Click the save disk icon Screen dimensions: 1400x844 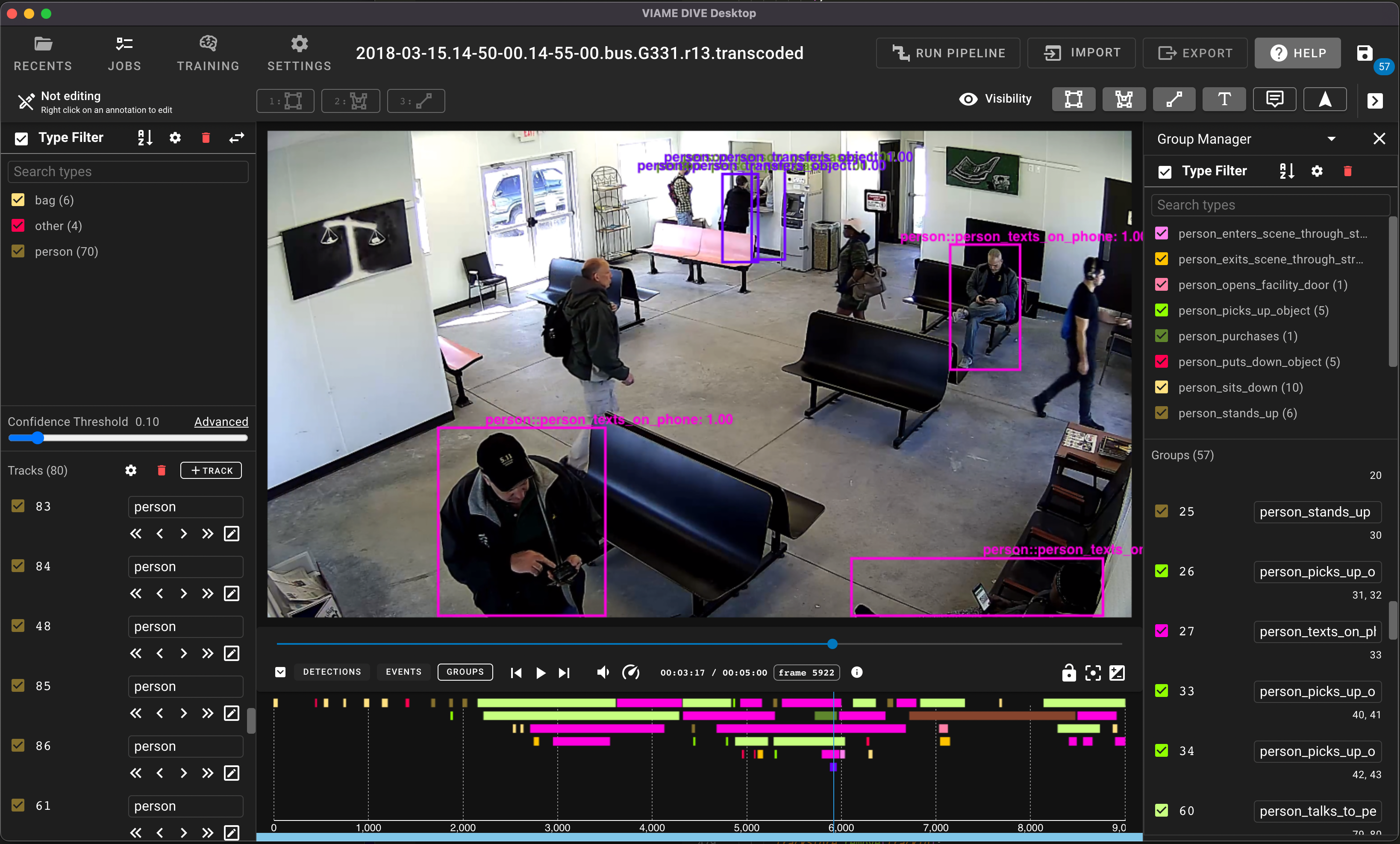(x=1364, y=53)
